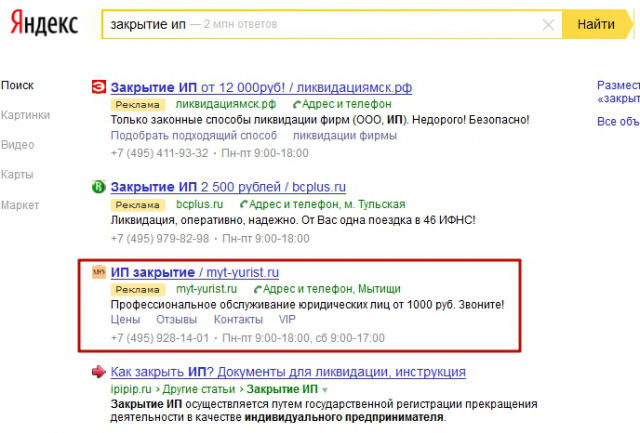Image resolution: width=640 pixels, height=433 pixels.
Task: Click the Найти search button
Action: pos(597,24)
